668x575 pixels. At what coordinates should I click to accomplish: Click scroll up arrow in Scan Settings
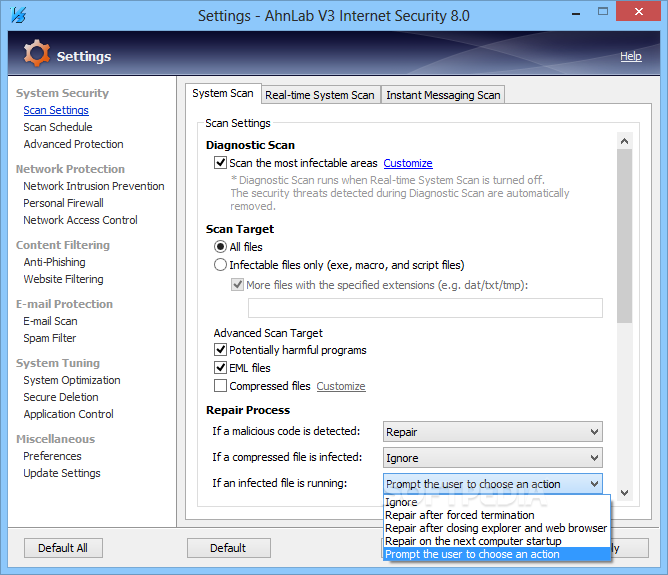pos(625,141)
